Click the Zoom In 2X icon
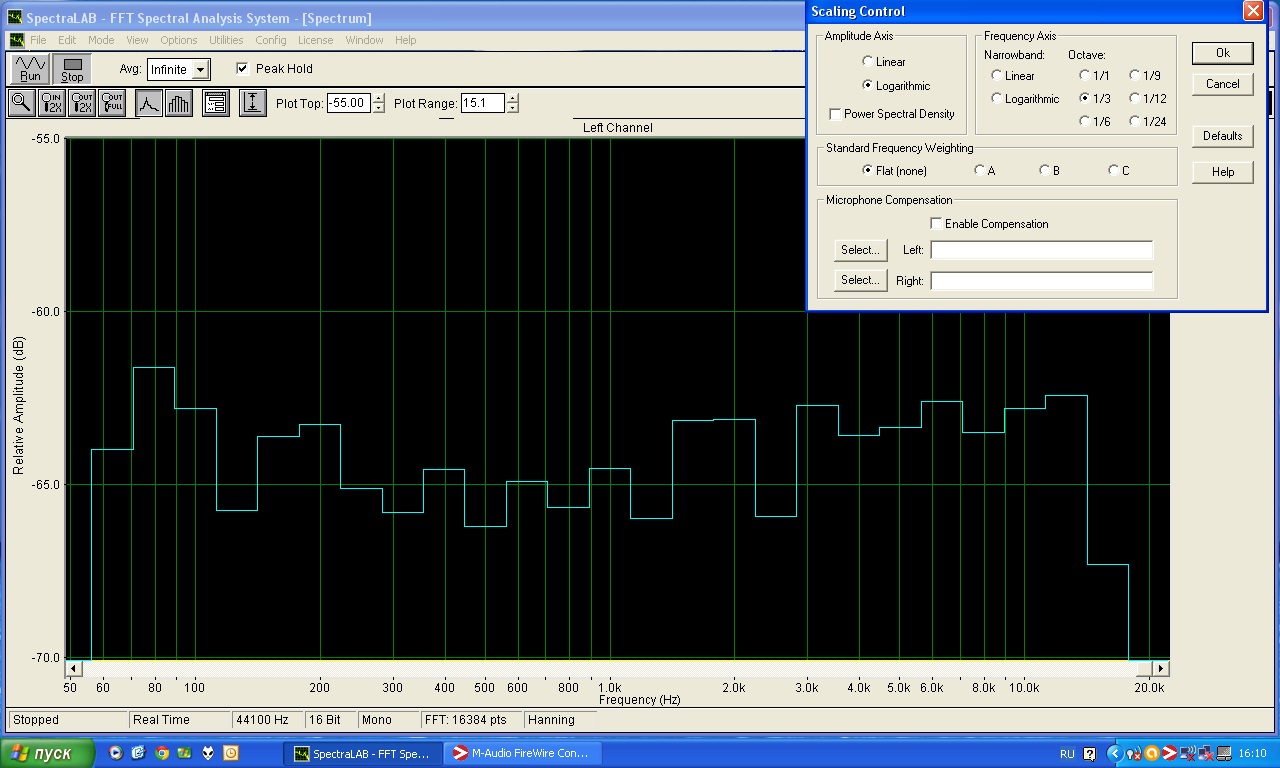Screen dimensions: 1280x768 point(51,103)
